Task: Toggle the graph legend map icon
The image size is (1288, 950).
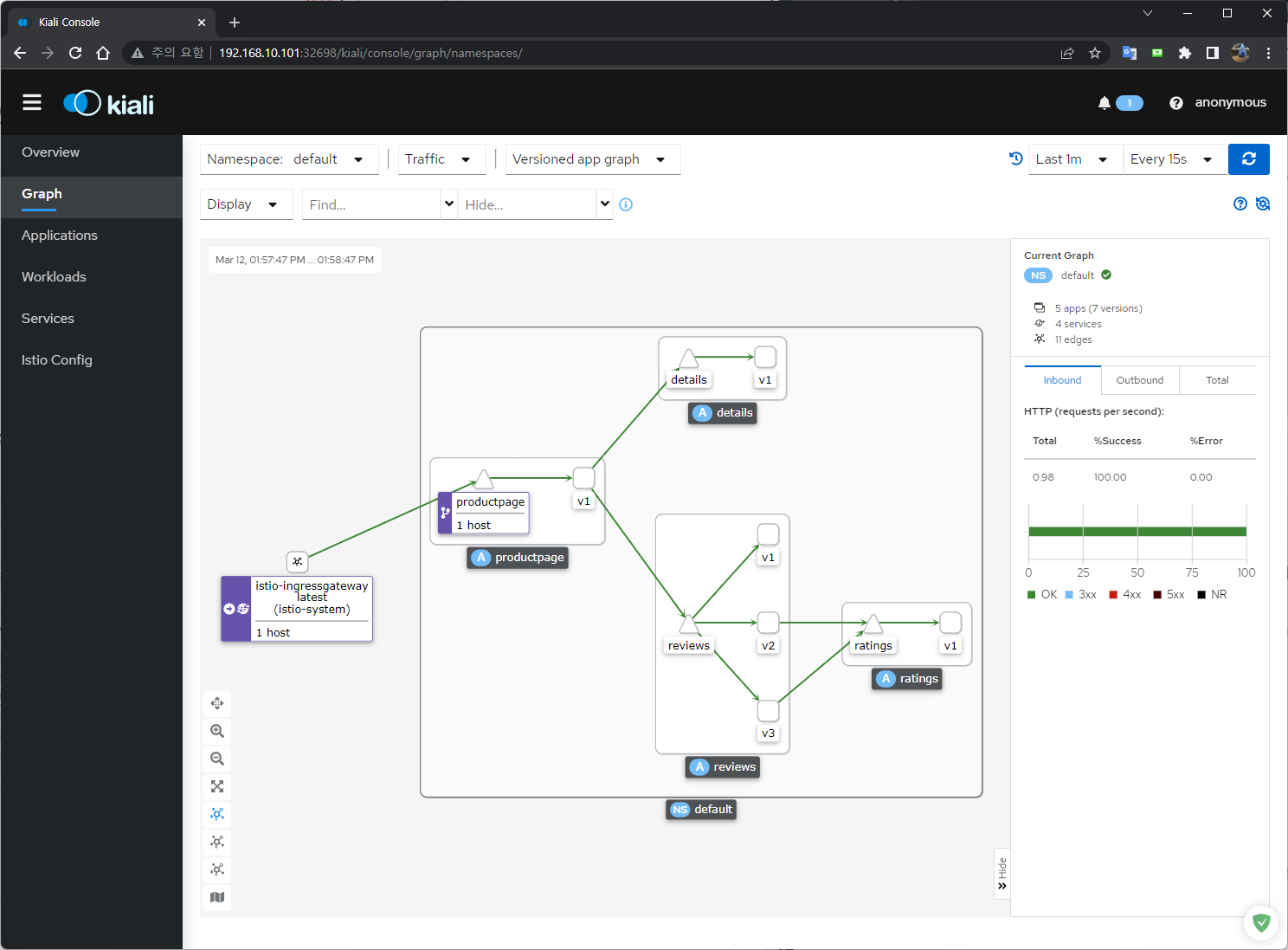Action: [x=217, y=897]
